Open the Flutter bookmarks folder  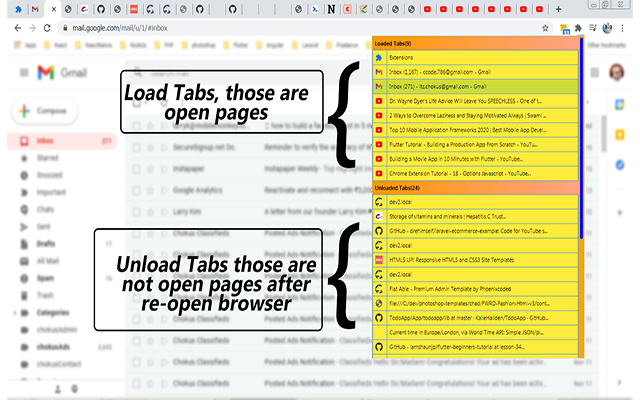coord(236,45)
